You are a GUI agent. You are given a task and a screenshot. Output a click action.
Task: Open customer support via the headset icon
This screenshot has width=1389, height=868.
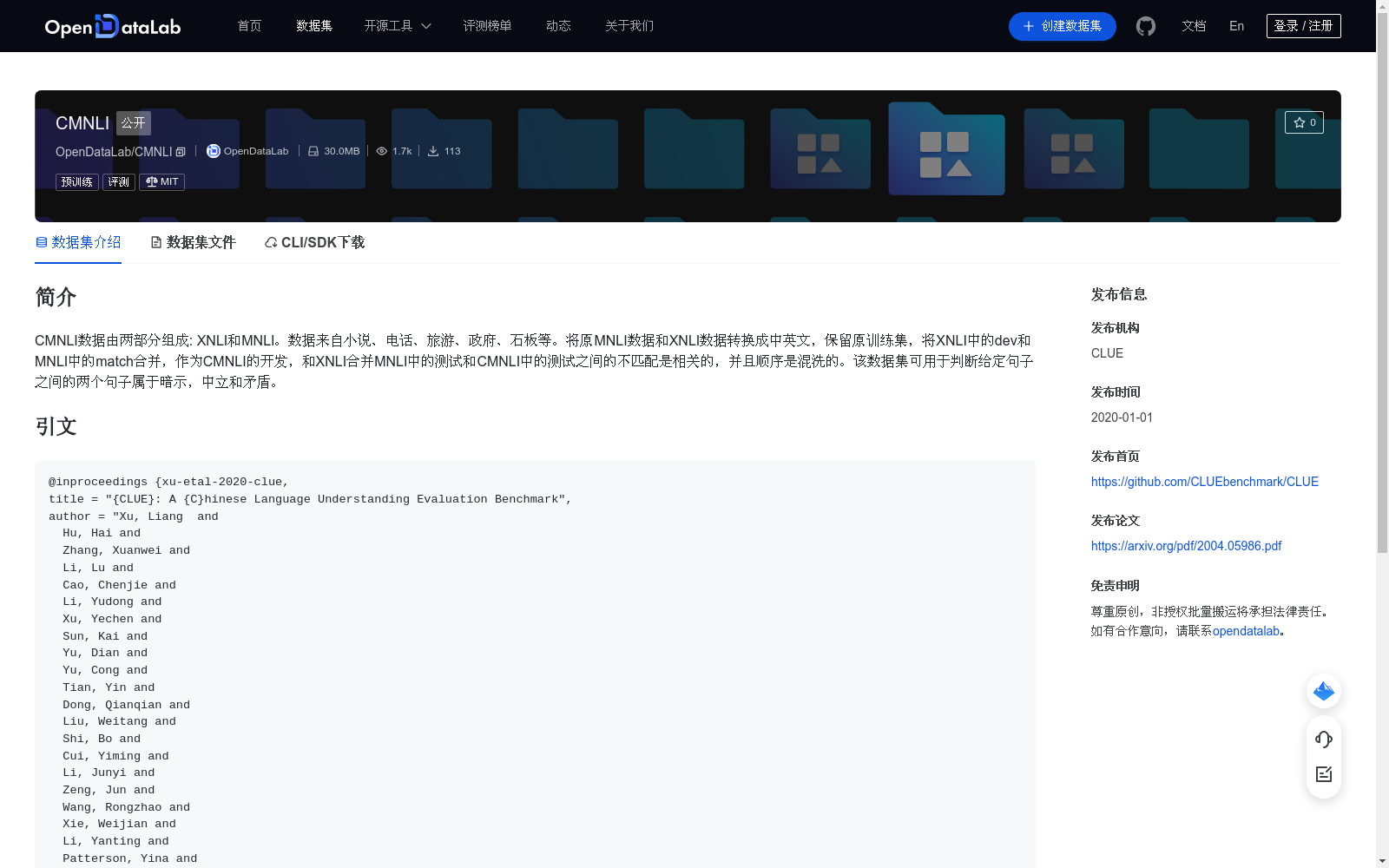[x=1323, y=740]
